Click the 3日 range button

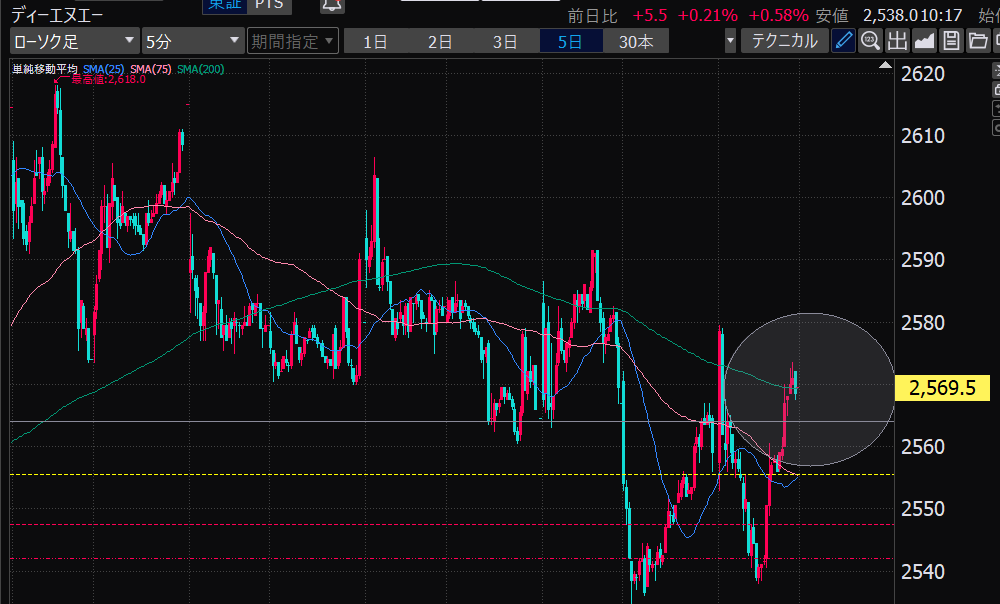505,41
